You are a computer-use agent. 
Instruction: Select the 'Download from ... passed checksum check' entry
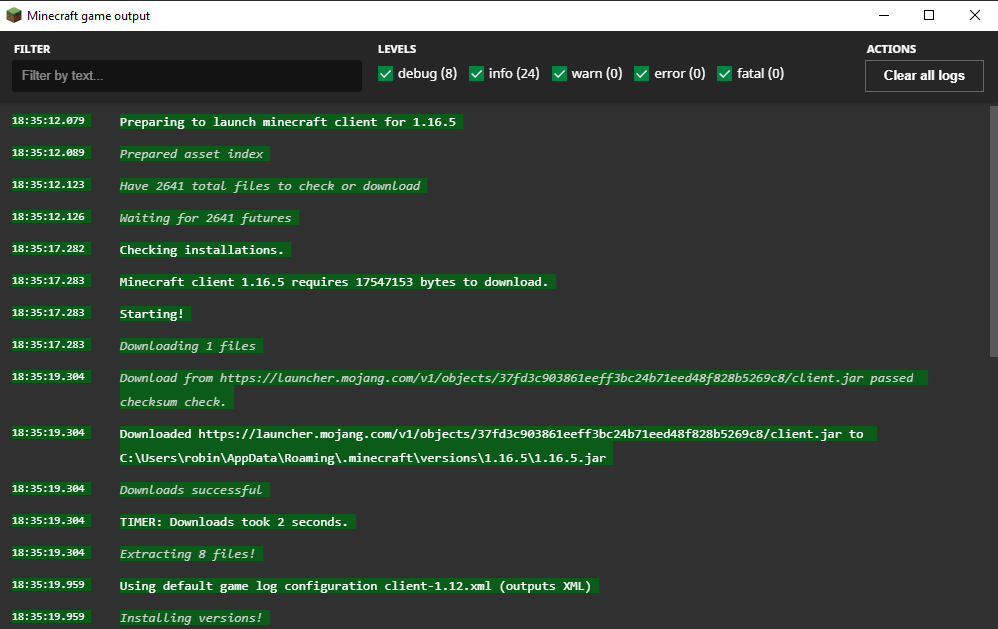(x=523, y=390)
